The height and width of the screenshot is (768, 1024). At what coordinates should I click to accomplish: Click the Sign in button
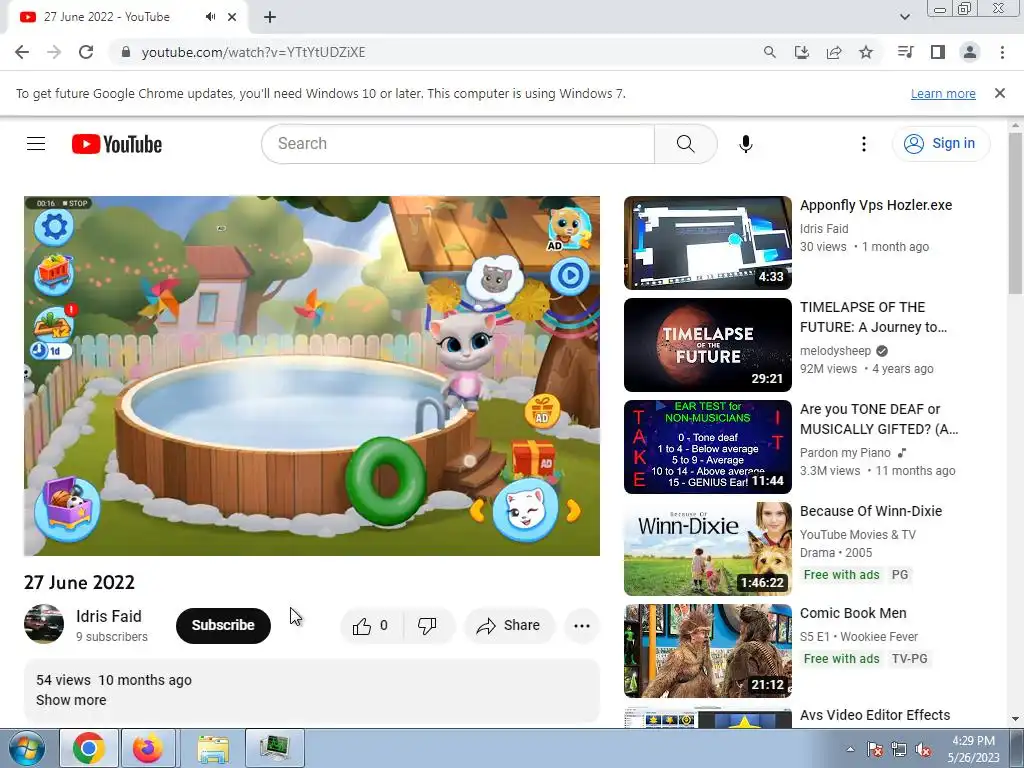tap(940, 144)
